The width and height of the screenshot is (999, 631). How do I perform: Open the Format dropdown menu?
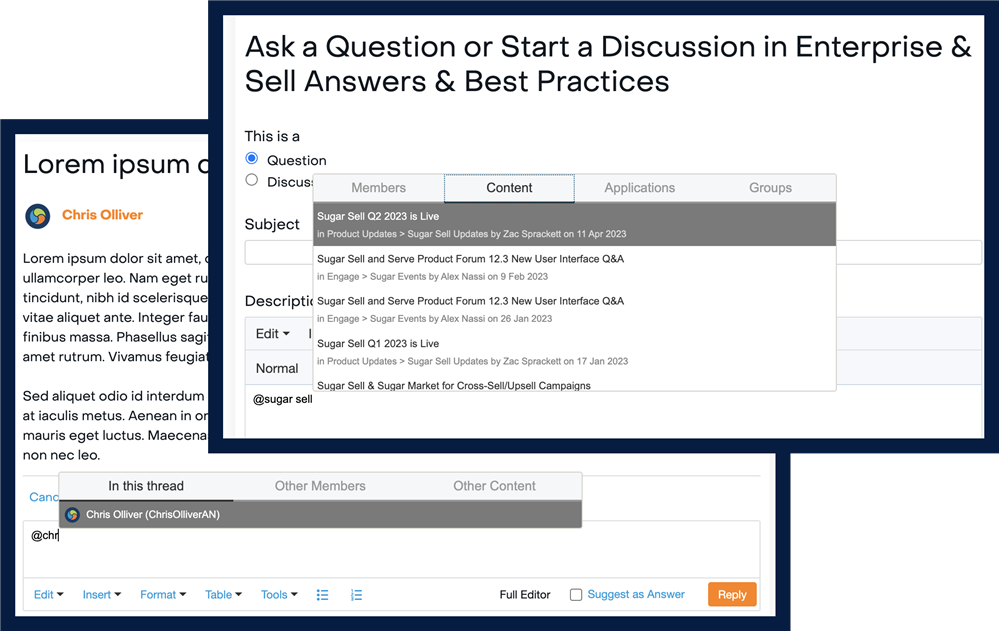coord(163,595)
